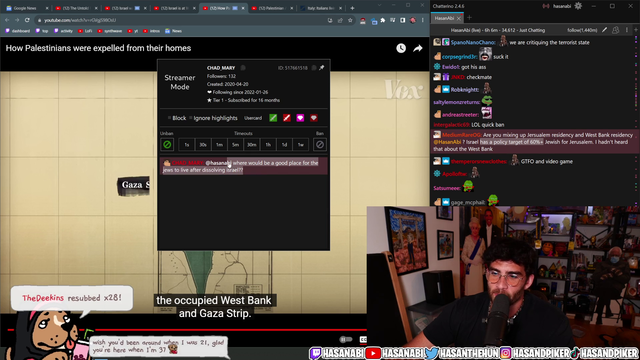Open 'LoFi' bookmark
This screenshot has height=360, width=640.
pyautogui.click(x=85, y=31)
